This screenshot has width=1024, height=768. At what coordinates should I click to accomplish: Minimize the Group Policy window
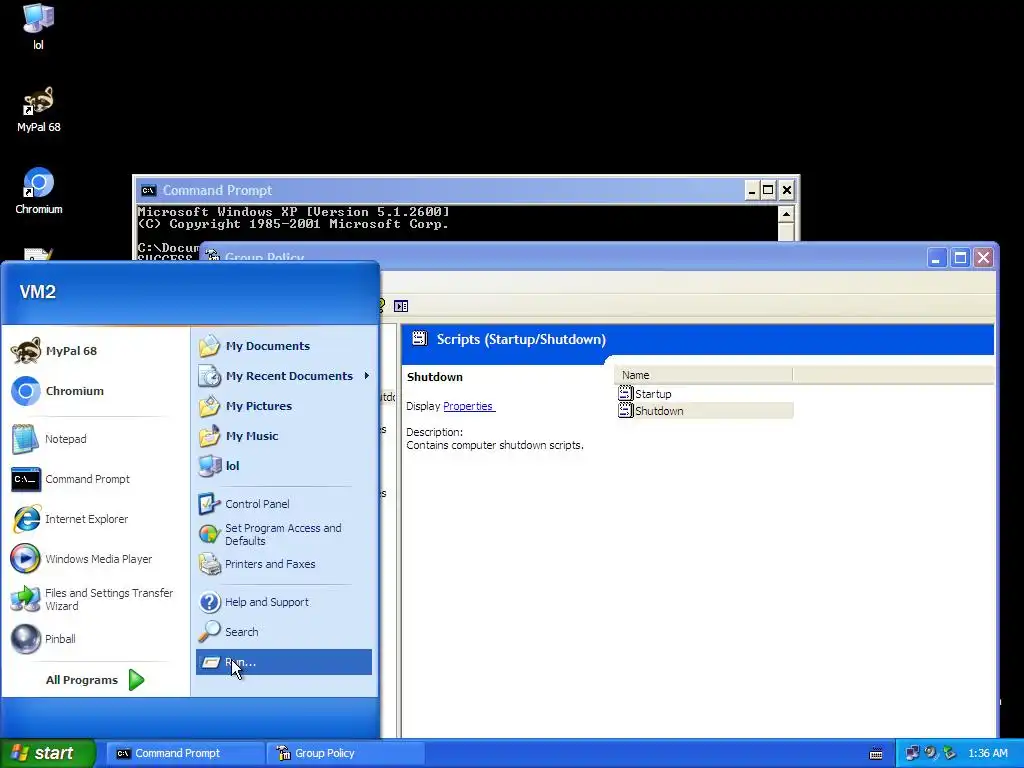[936, 257]
